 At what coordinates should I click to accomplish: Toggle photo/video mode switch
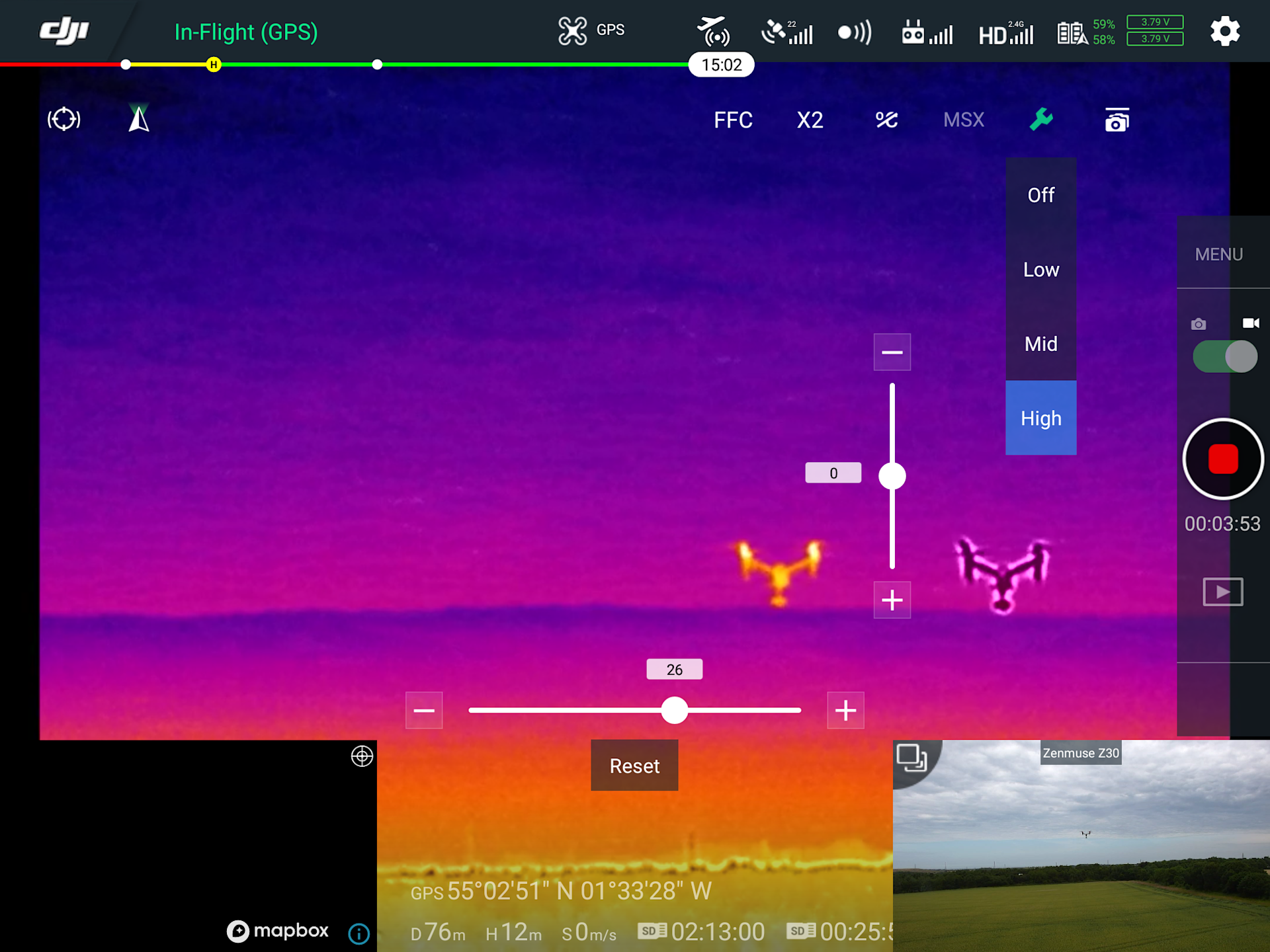pos(1224,357)
